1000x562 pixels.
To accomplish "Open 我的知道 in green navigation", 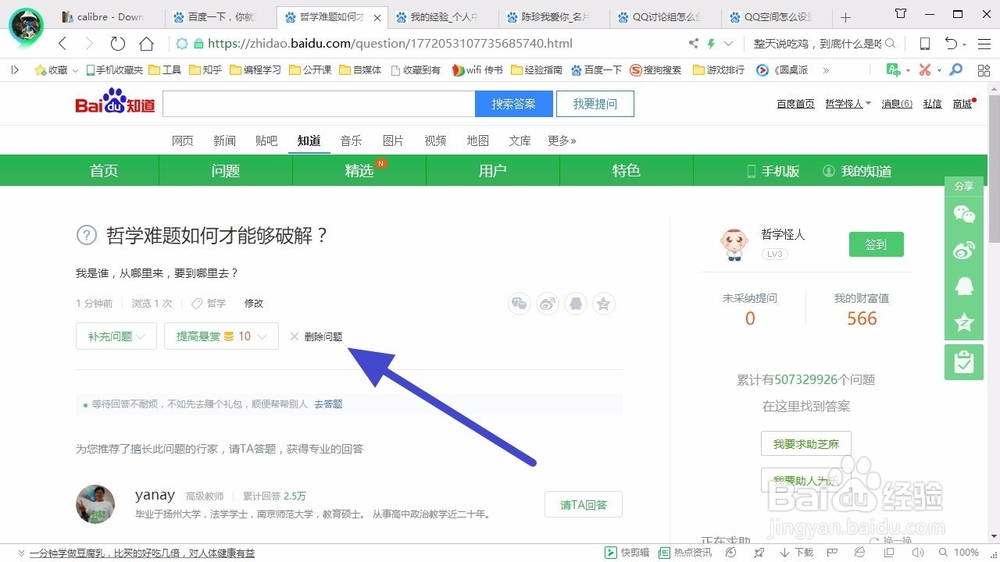I will coord(857,171).
